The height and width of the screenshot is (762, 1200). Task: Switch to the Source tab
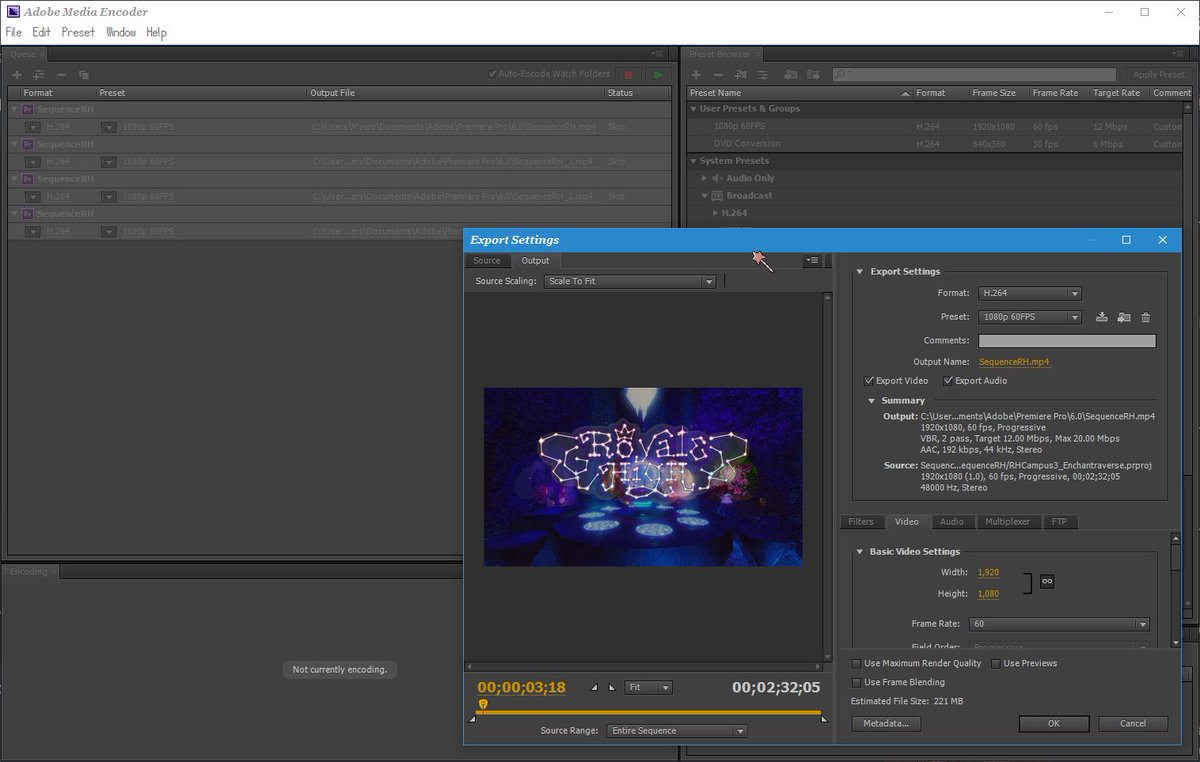coord(487,261)
